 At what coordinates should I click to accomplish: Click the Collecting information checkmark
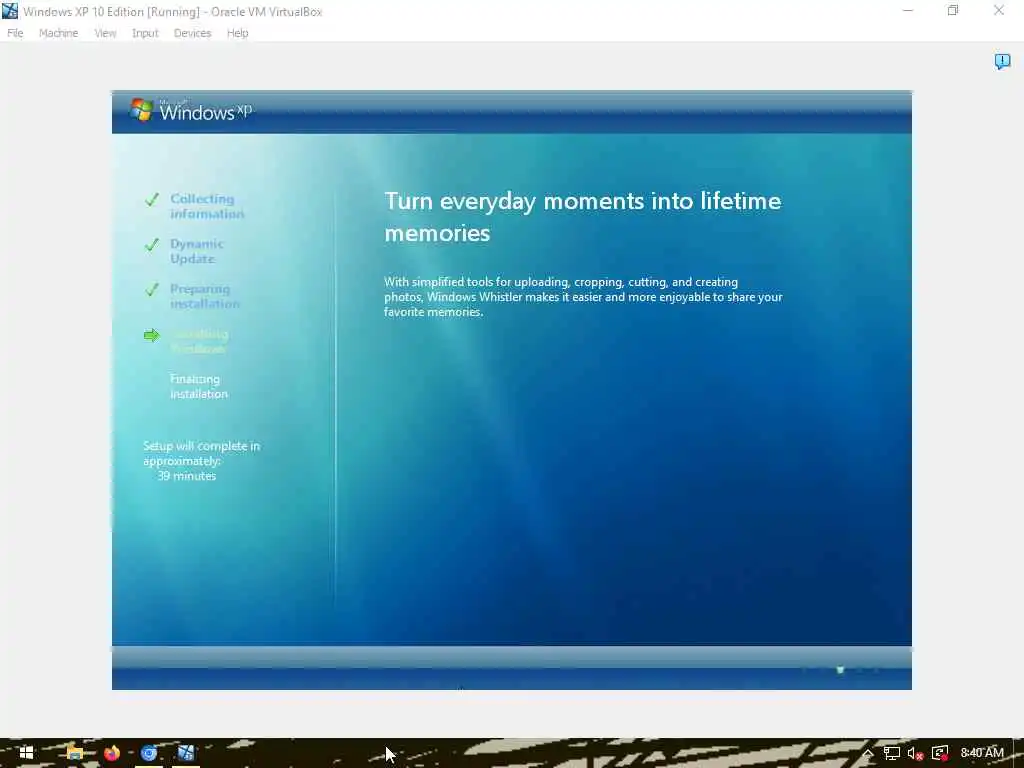pos(152,200)
